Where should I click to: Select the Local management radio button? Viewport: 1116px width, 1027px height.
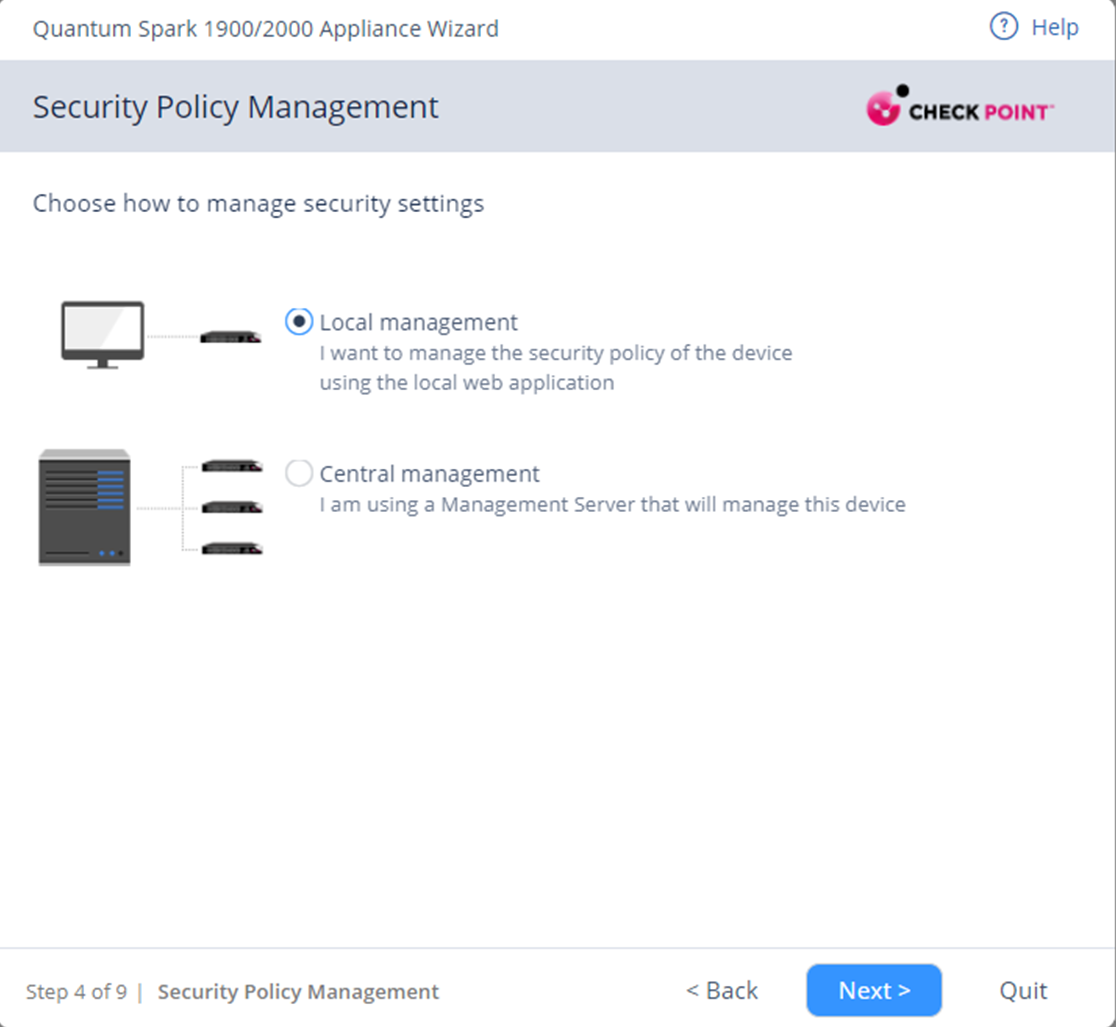click(299, 322)
